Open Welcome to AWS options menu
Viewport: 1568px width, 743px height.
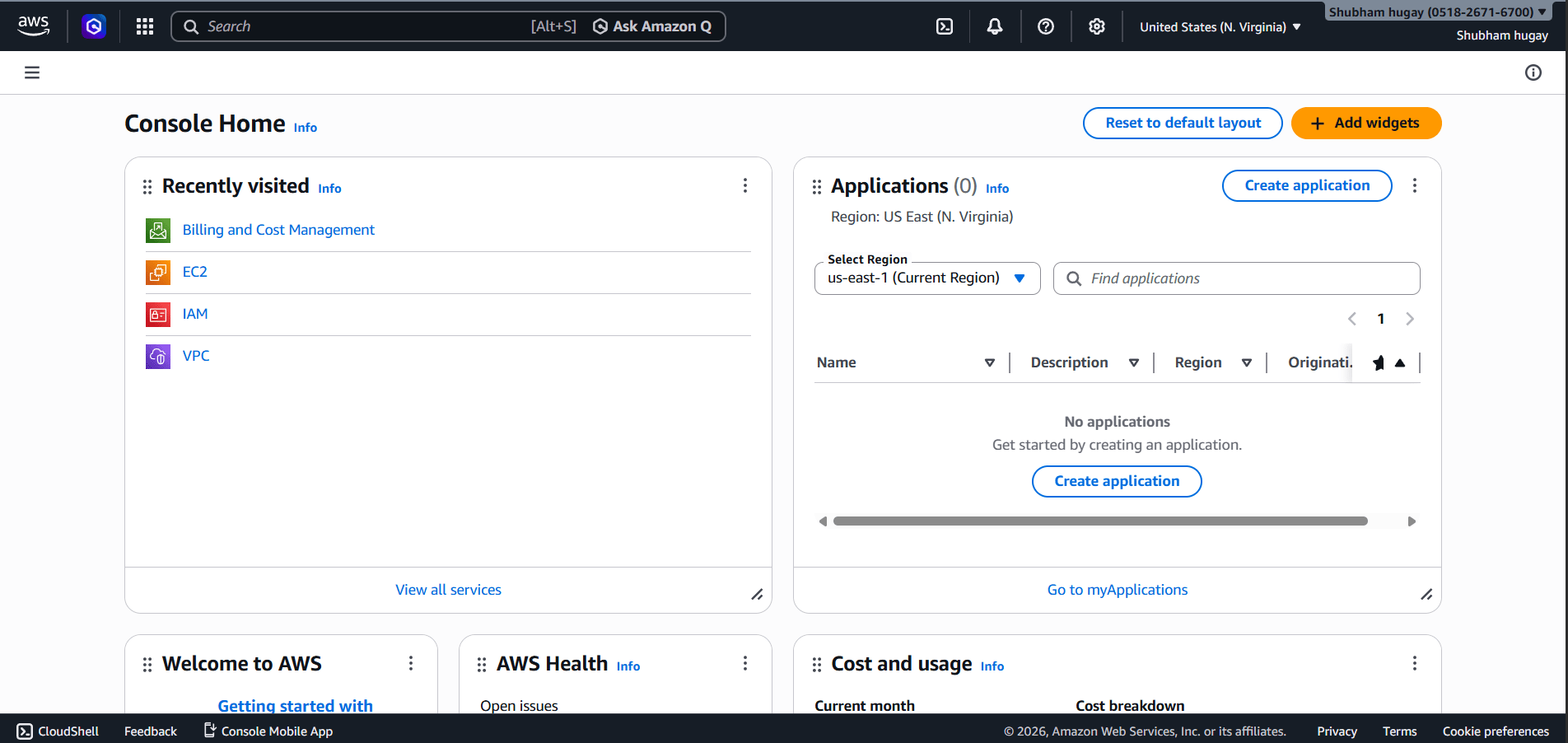[411, 663]
